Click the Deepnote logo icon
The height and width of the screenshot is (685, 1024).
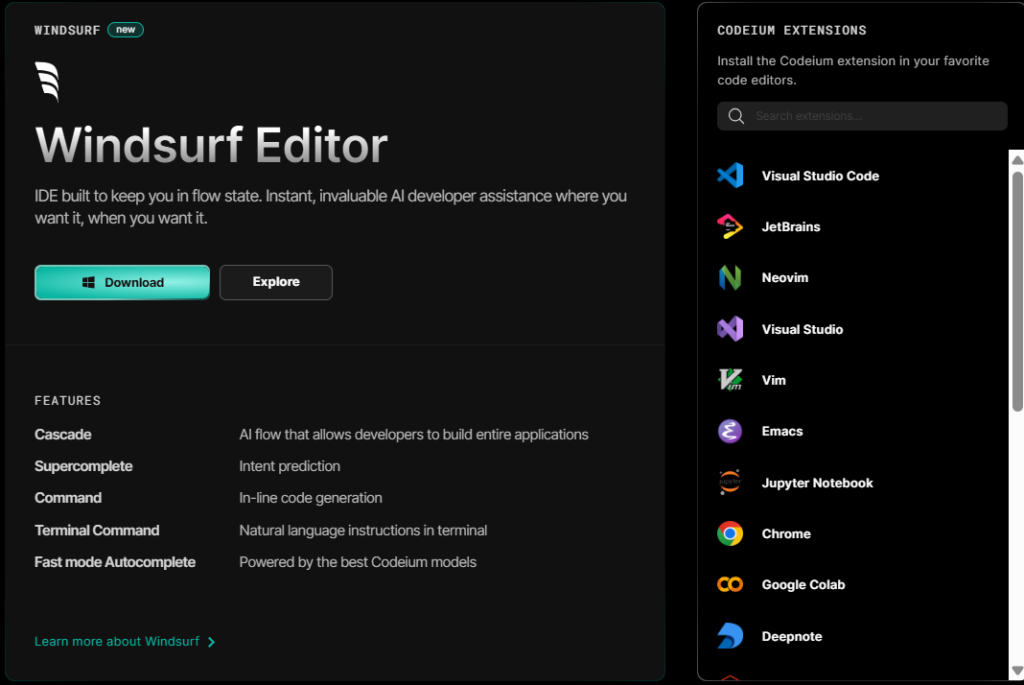730,636
